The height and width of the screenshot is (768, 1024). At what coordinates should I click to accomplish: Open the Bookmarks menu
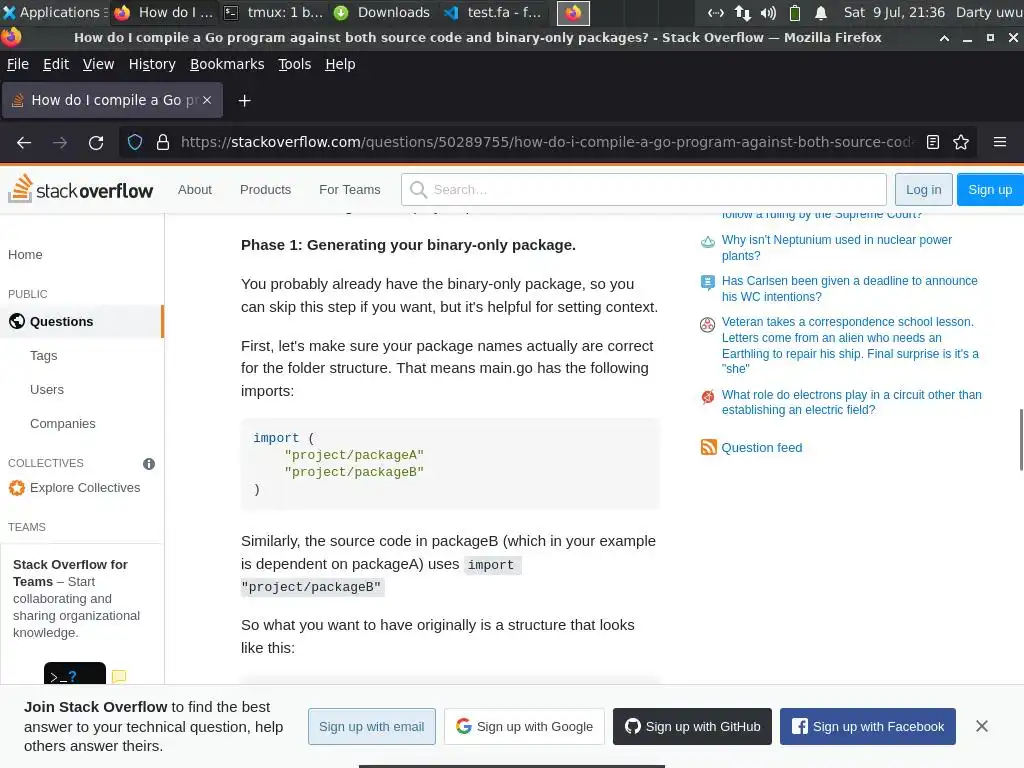[x=227, y=64]
